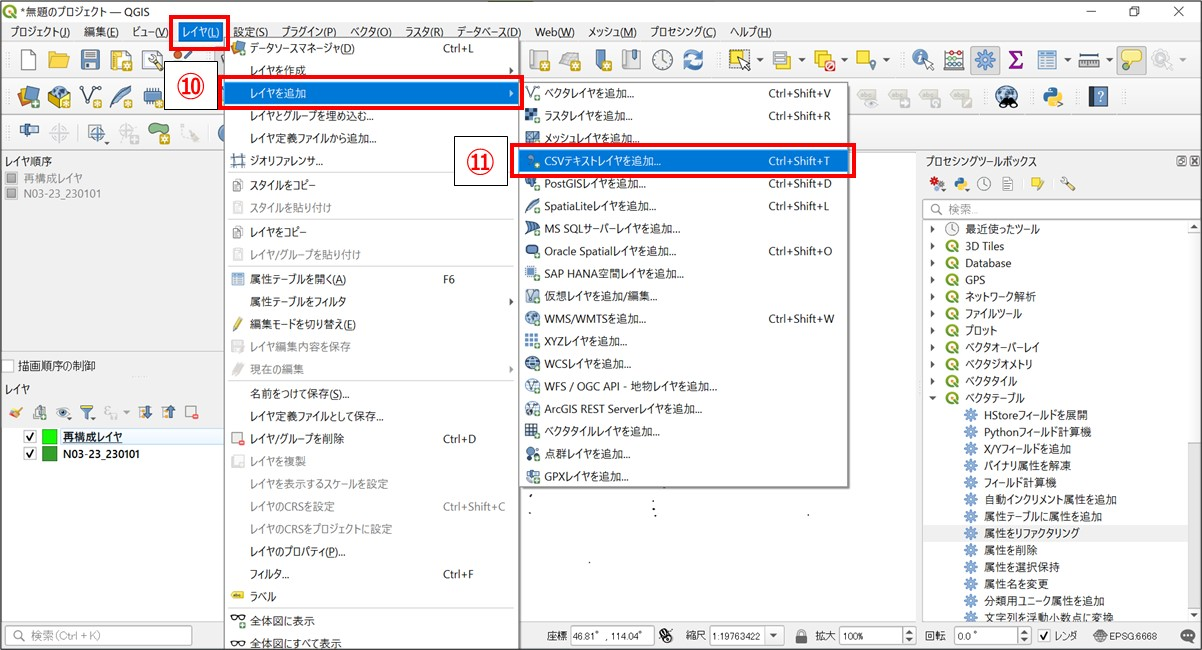Click New Shapefile Layer icon with V
Screen dimensions: 1202x650
pos(90,97)
